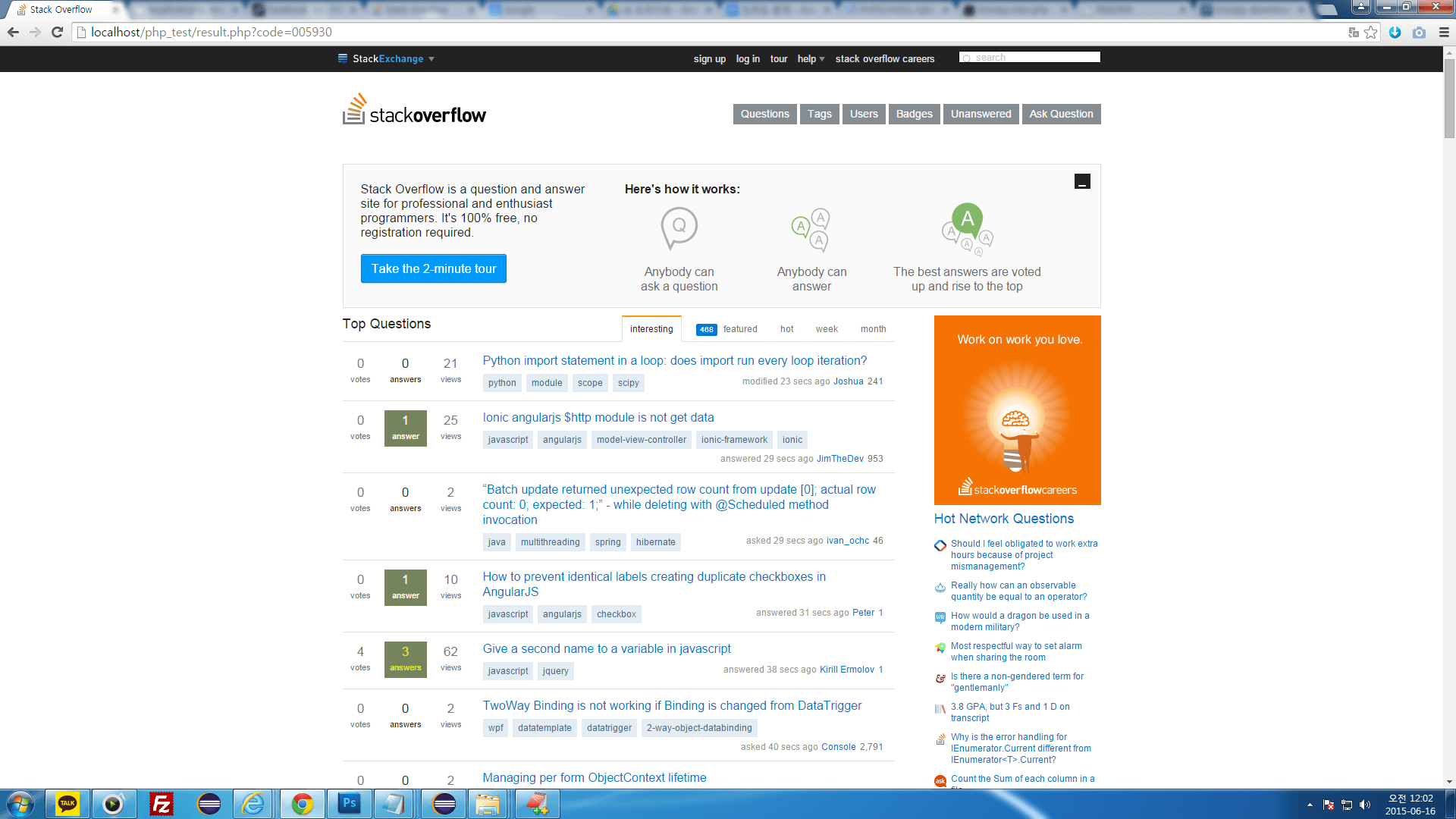The width and height of the screenshot is (1456, 819).
Task: Open the Tags nav button
Action: click(819, 114)
